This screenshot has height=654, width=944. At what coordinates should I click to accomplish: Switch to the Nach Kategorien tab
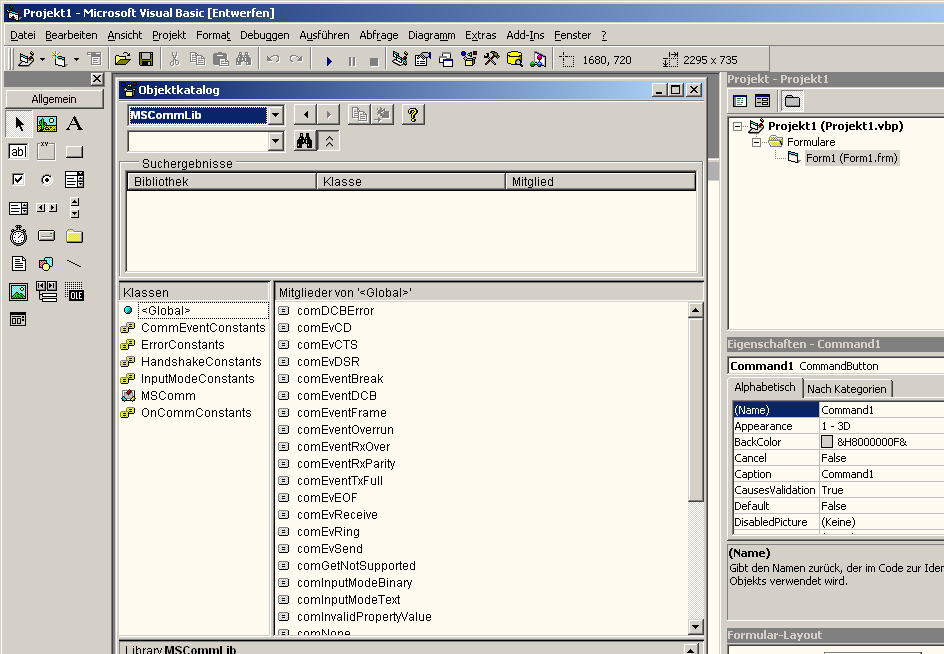coord(847,389)
